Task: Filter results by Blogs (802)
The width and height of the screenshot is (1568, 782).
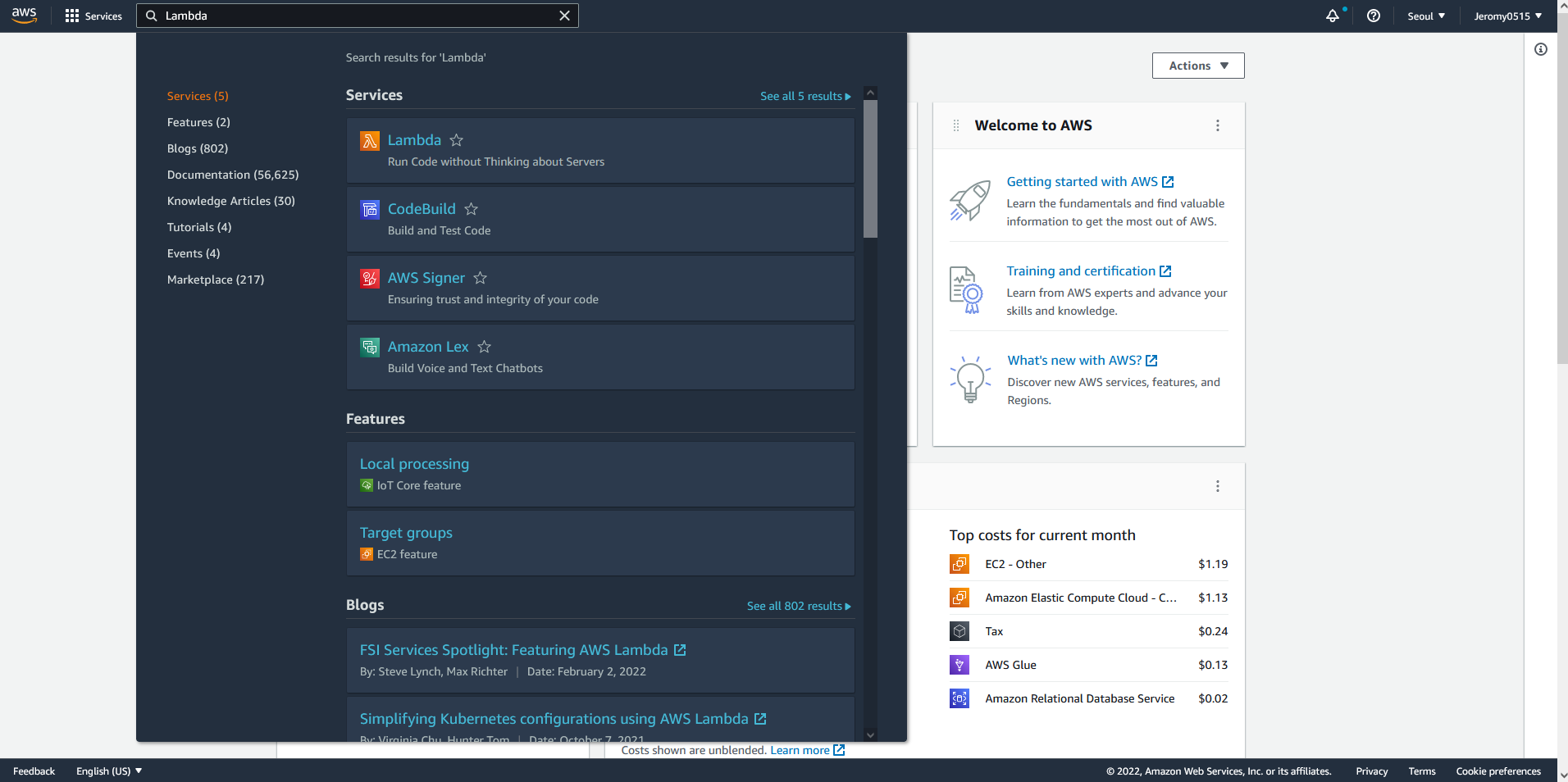Action: 198,148
